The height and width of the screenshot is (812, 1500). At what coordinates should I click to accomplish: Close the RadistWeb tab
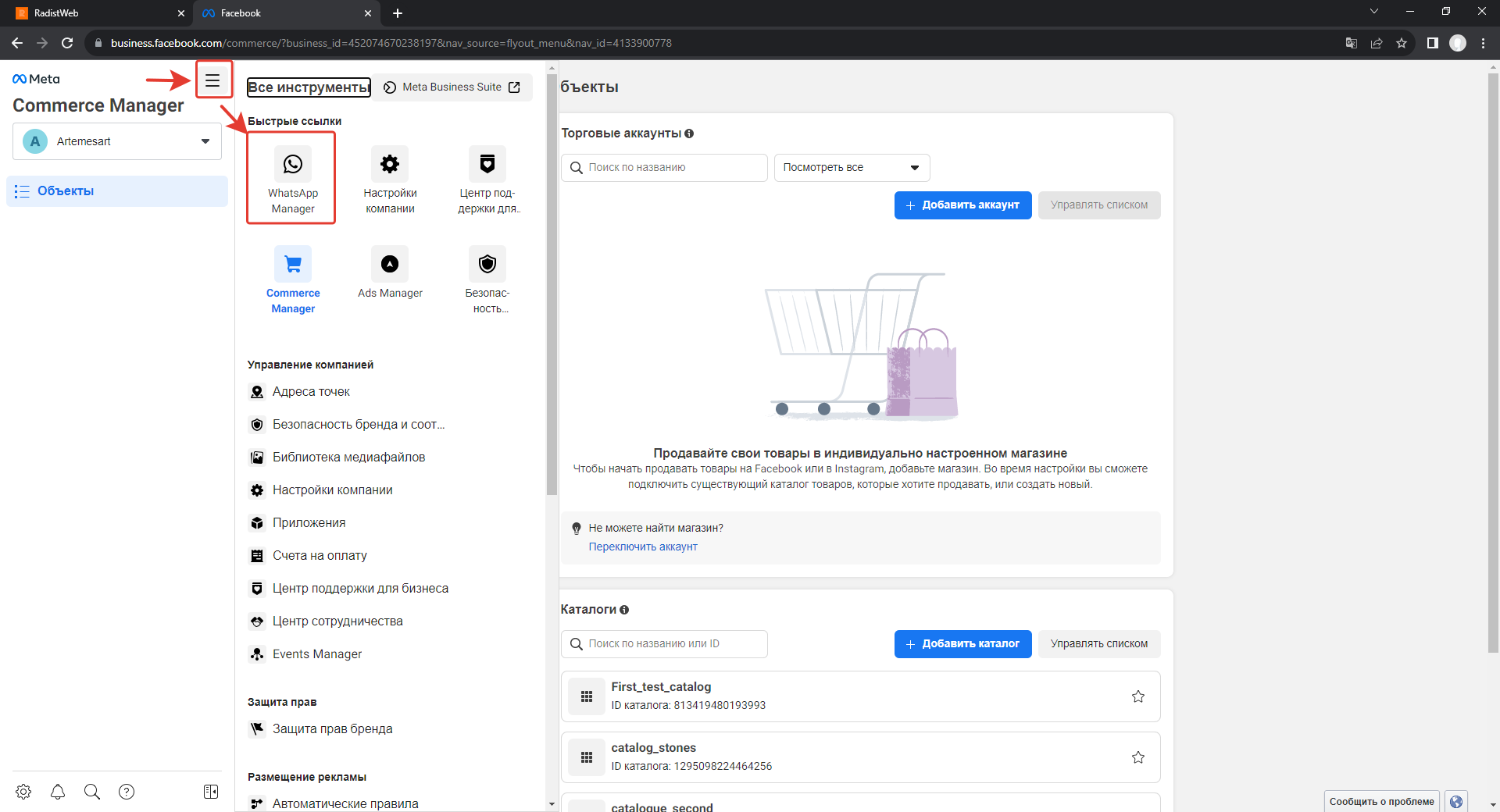click(x=181, y=13)
